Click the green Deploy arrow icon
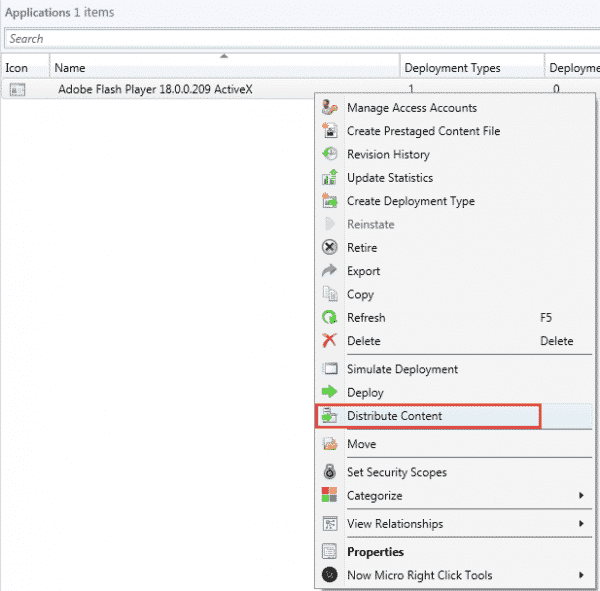600x591 pixels. coord(330,393)
